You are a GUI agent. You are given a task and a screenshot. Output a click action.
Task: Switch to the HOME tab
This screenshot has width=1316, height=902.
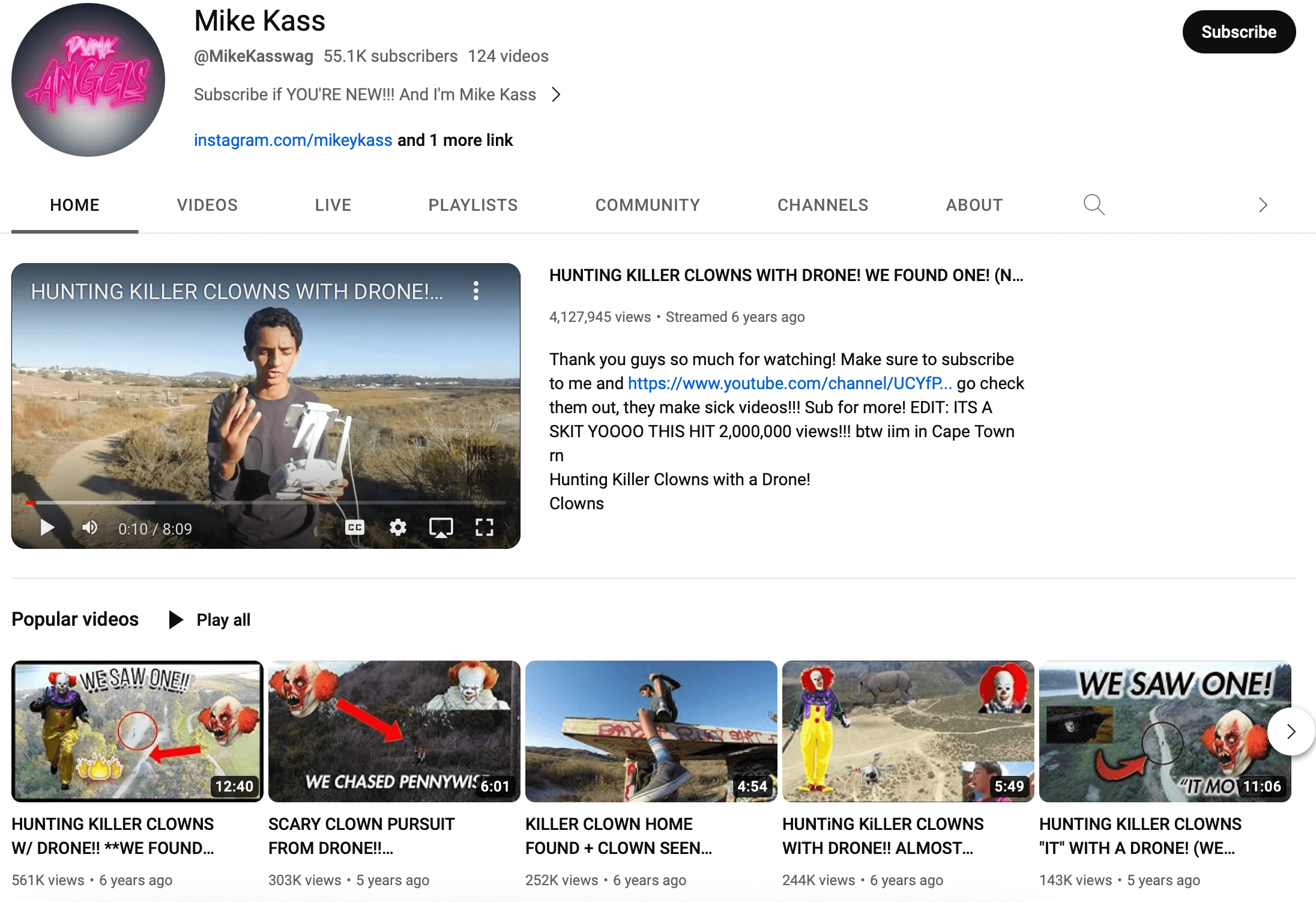74,205
